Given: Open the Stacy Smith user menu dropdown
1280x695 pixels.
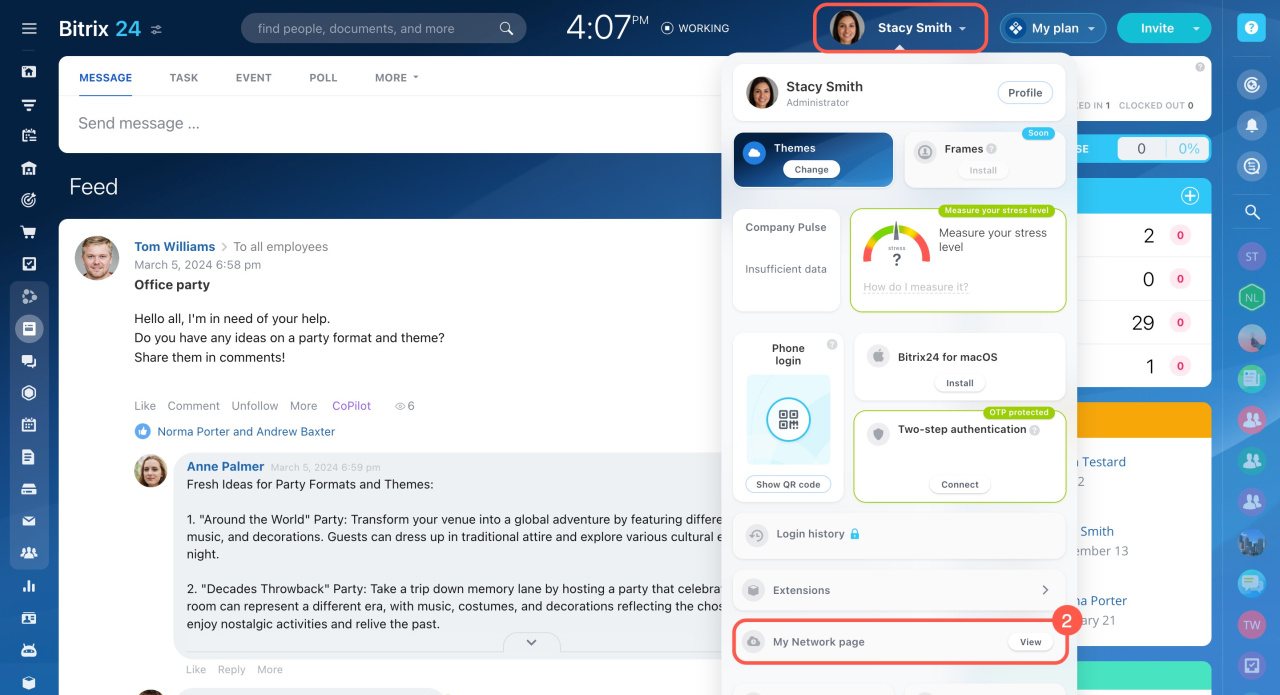Looking at the screenshot, I should (x=901, y=28).
